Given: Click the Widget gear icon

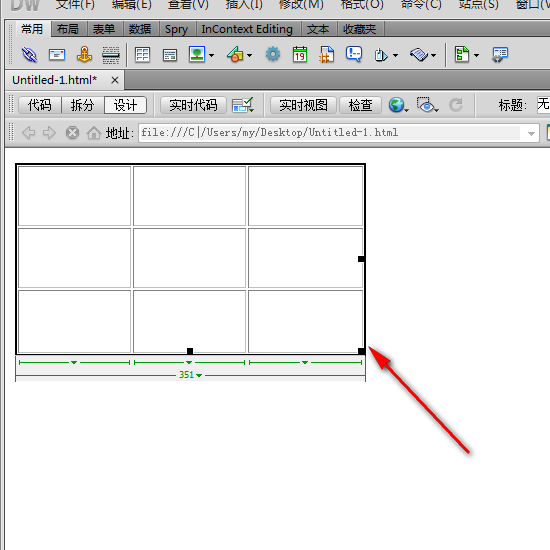Looking at the screenshot, I should (273, 54).
